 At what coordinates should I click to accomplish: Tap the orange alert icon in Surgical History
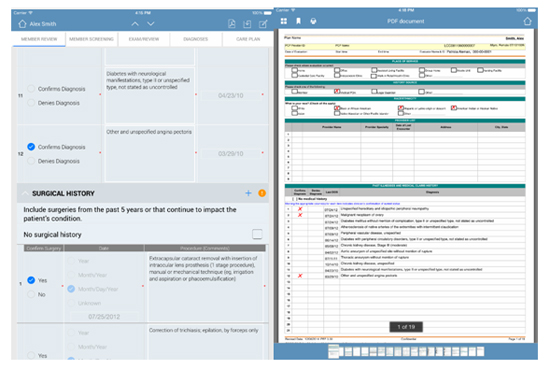(x=262, y=193)
